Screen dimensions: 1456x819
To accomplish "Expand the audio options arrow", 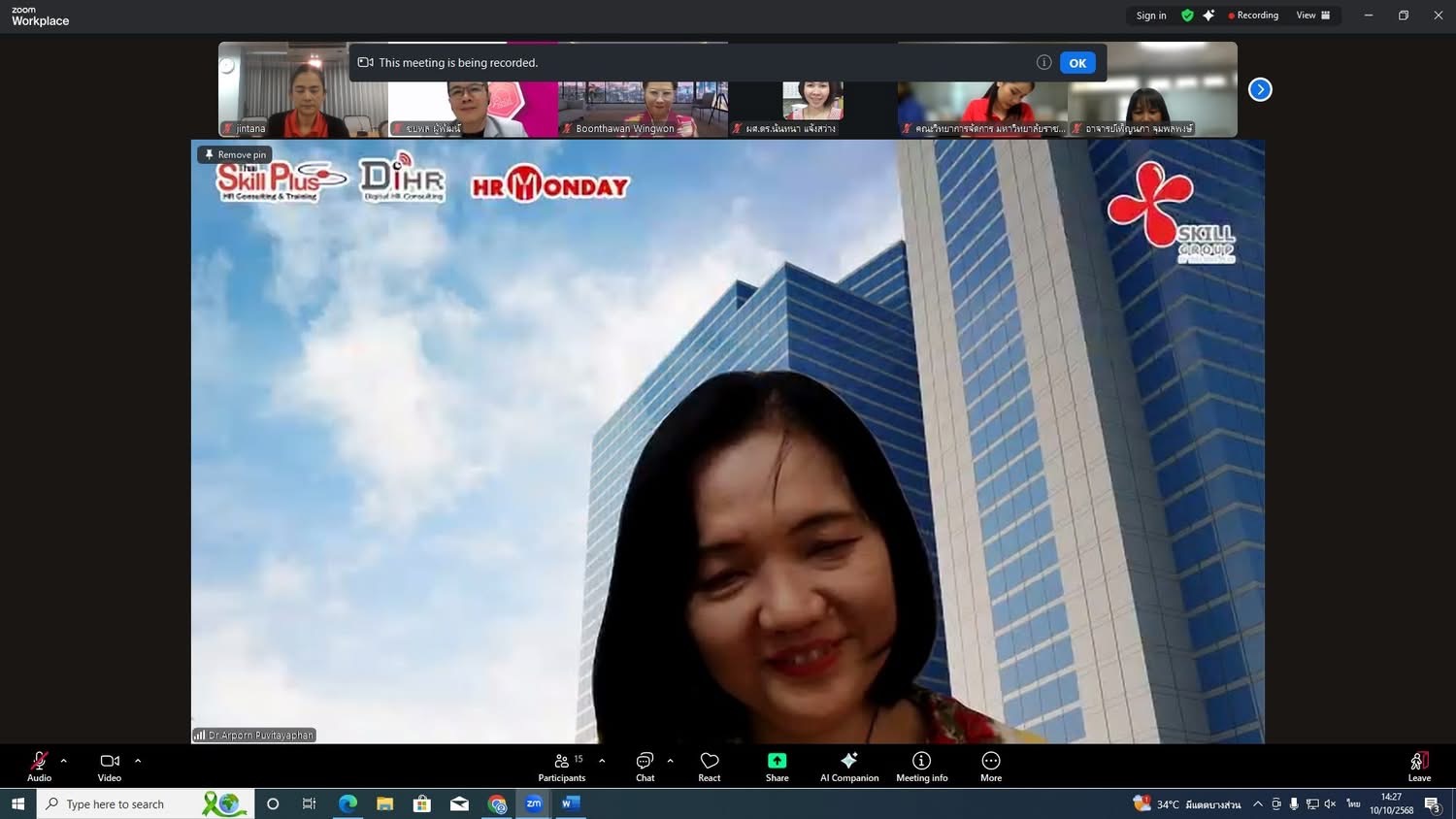I will [x=64, y=761].
